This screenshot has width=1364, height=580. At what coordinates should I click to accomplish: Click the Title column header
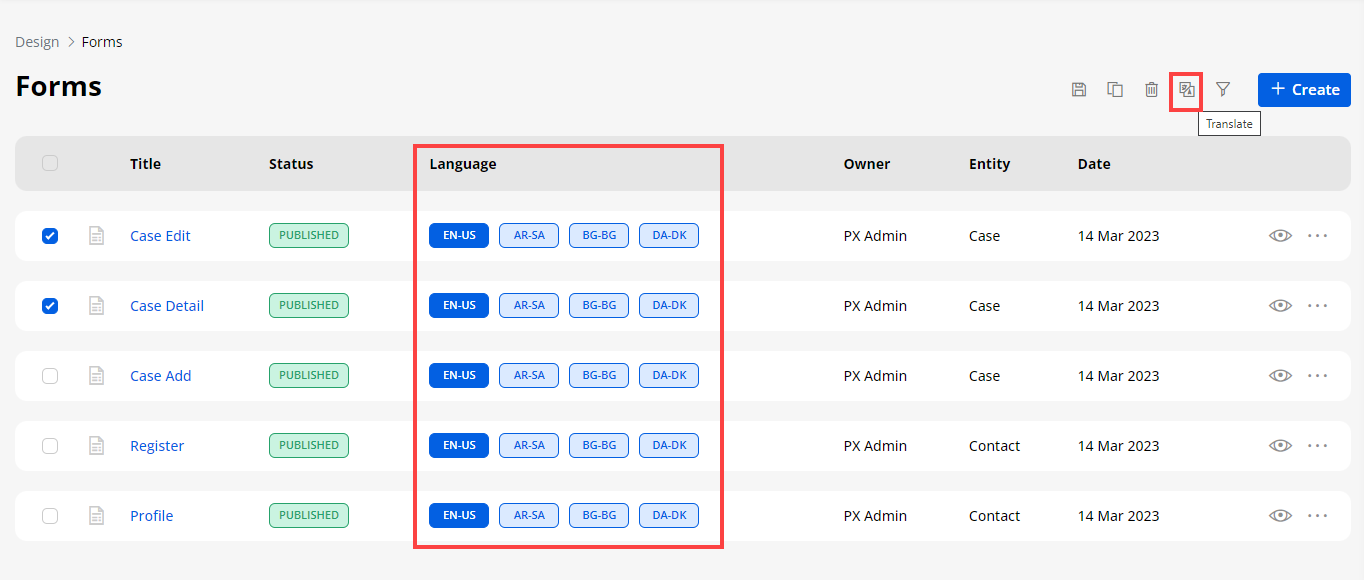point(145,164)
